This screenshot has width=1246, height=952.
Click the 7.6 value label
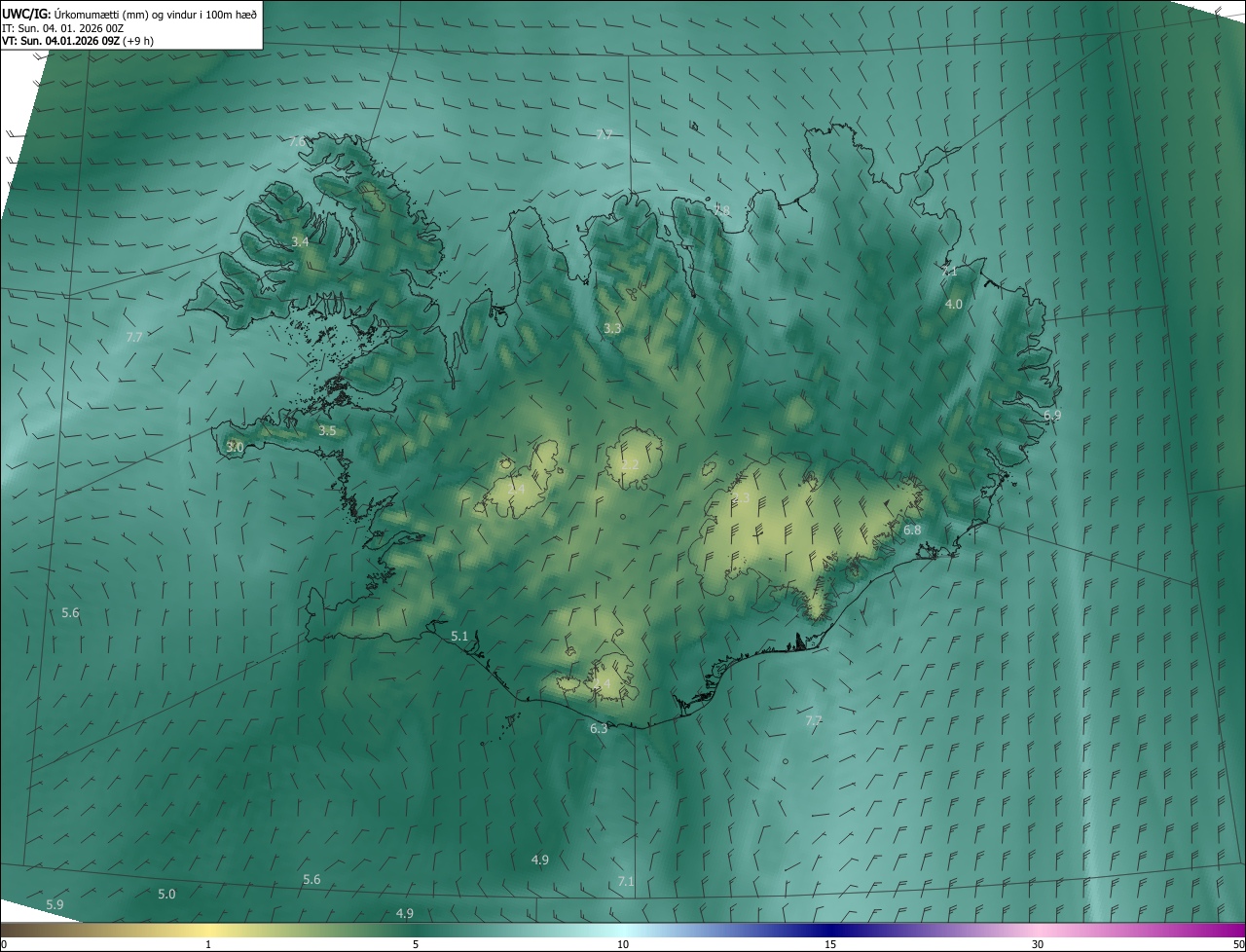point(298,141)
